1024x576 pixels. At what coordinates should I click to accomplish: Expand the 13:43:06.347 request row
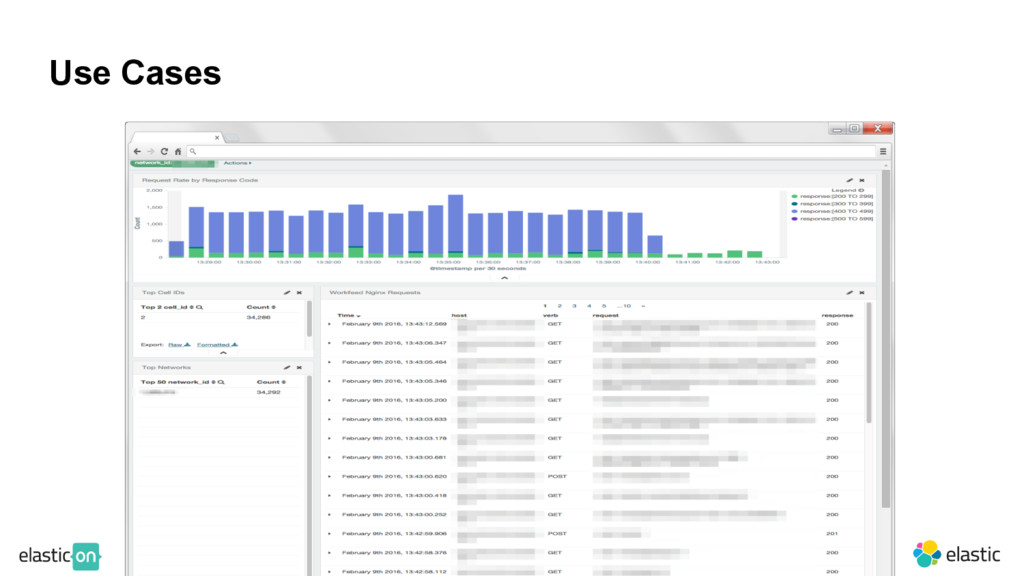[329, 343]
